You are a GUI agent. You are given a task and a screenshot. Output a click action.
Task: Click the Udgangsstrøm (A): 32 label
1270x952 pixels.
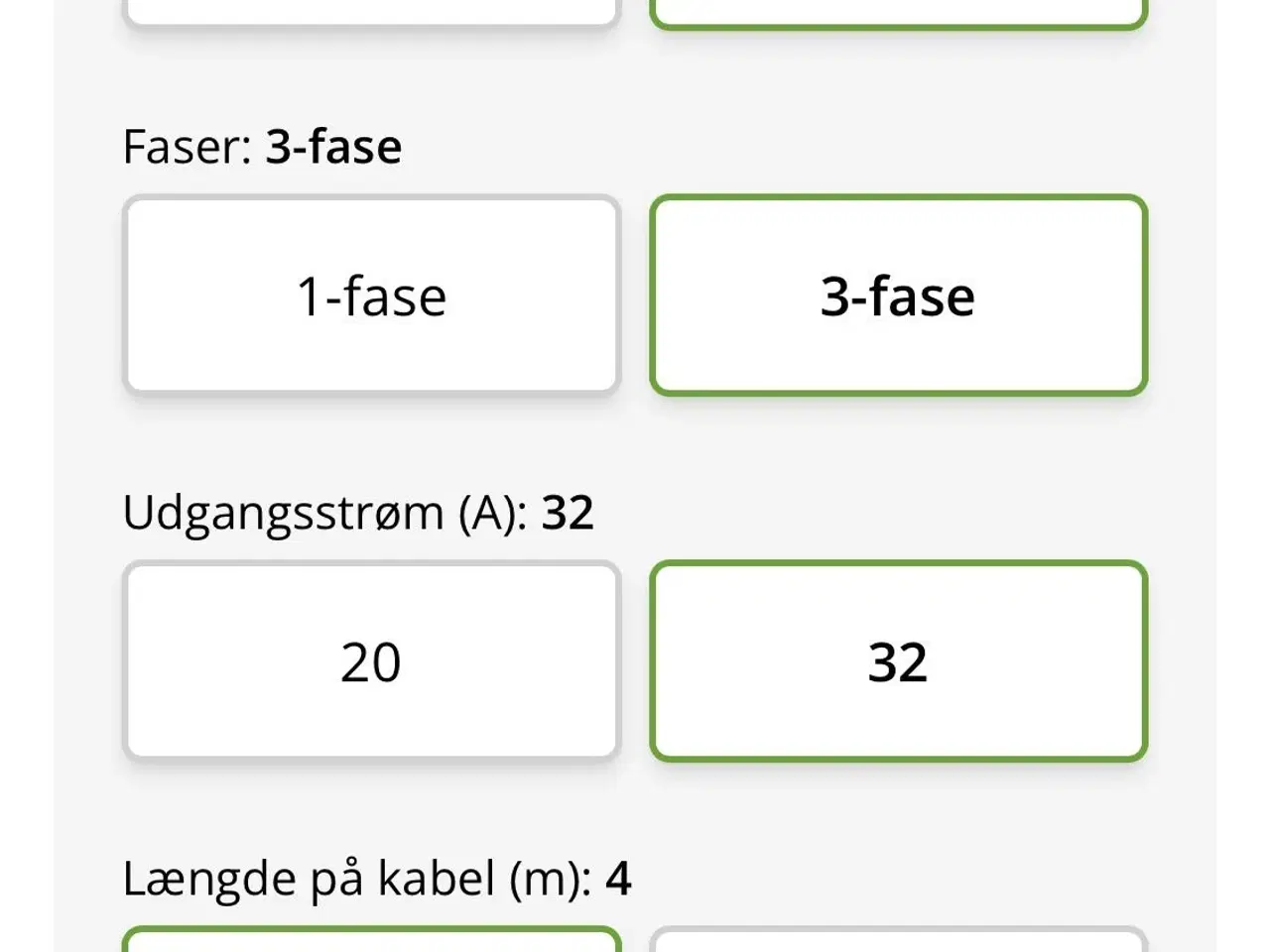tap(357, 513)
